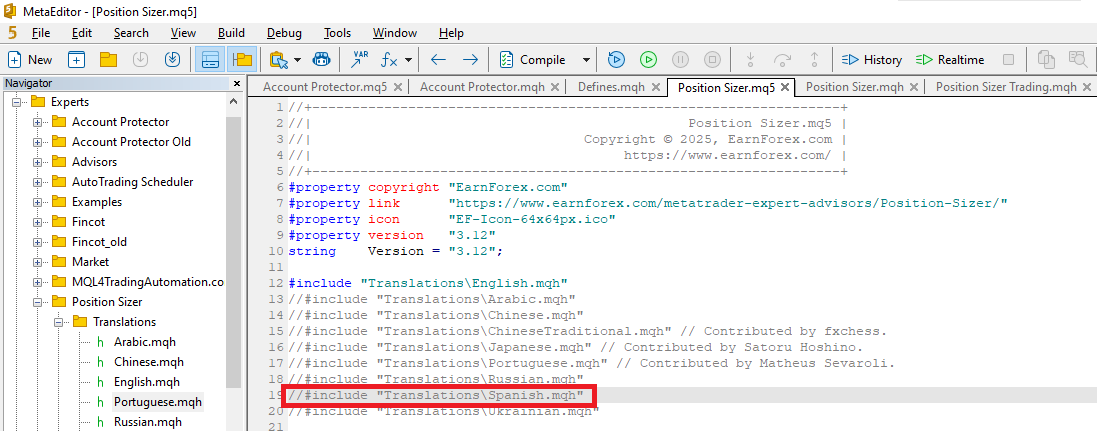The height and width of the screenshot is (431, 1097).
Task: Click the search-in-files magnifier icon
Action: click(x=1077, y=59)
